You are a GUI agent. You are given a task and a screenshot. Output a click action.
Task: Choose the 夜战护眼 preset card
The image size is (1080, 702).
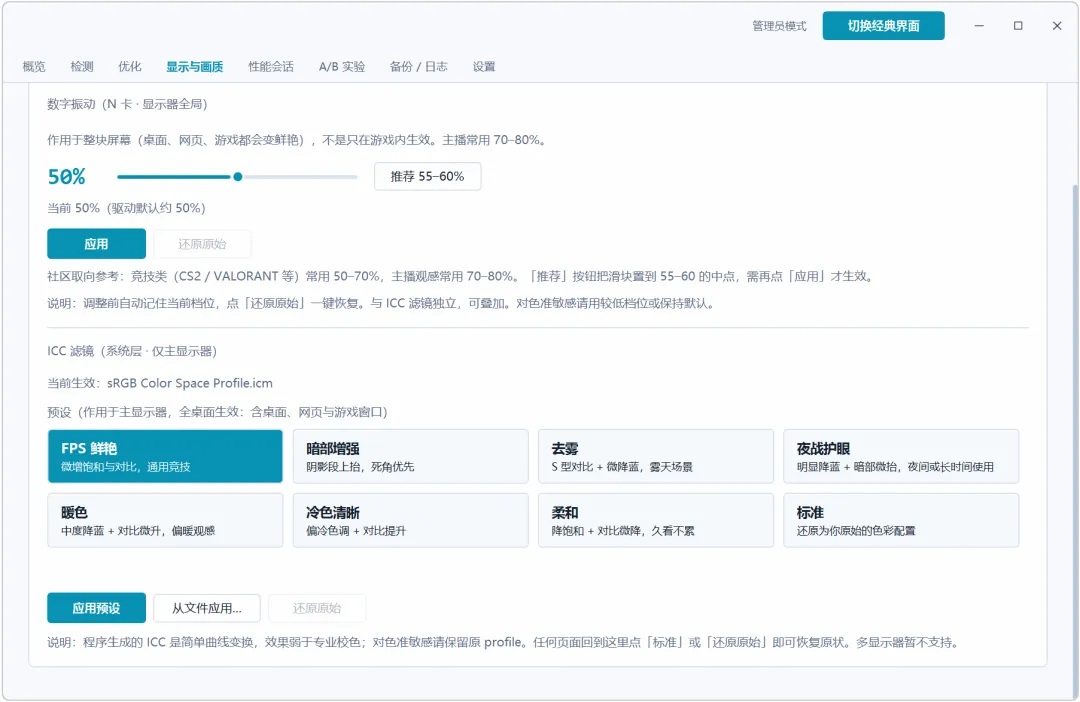[x=901, y=456]
